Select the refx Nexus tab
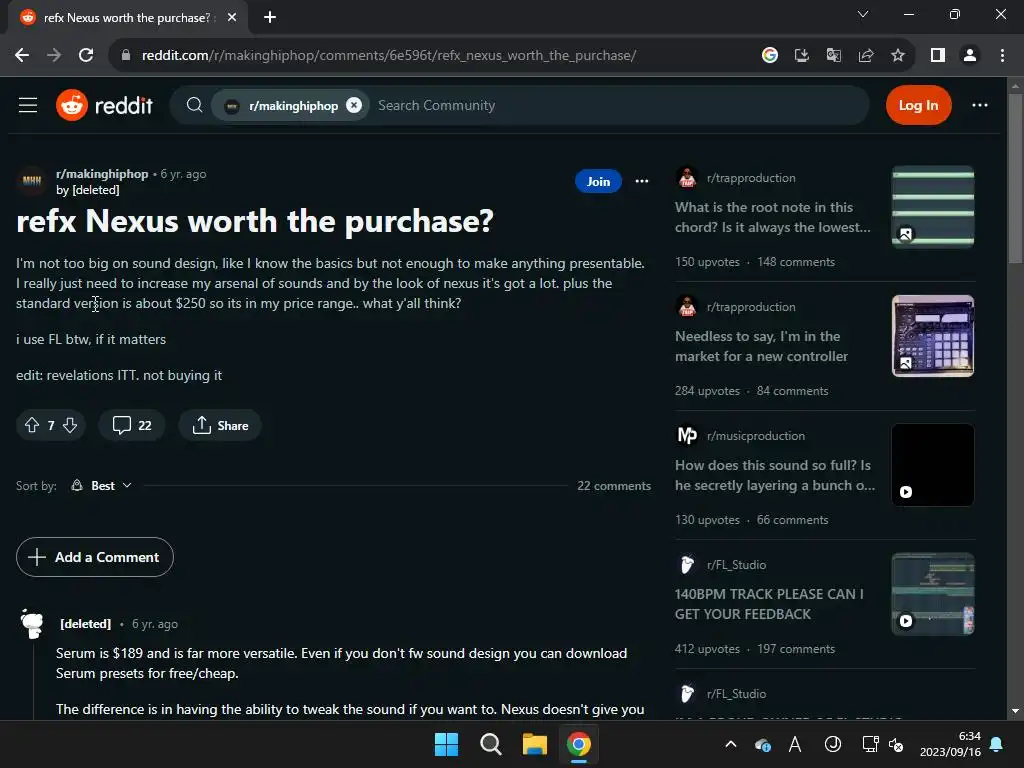Image resolution: width=1024 pixels, height=768 pixels. pos(129,18)
